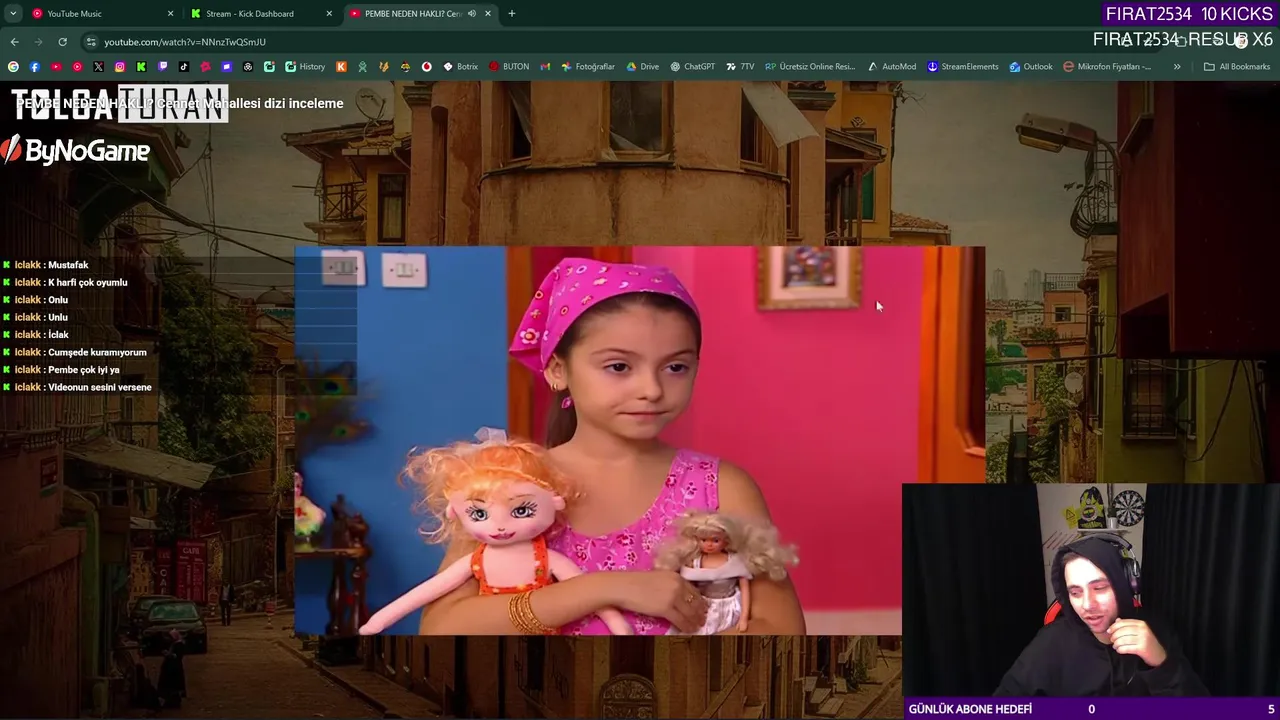Close the PEMBE NEDEN HAKLI tab

click(x=488, y=13)
